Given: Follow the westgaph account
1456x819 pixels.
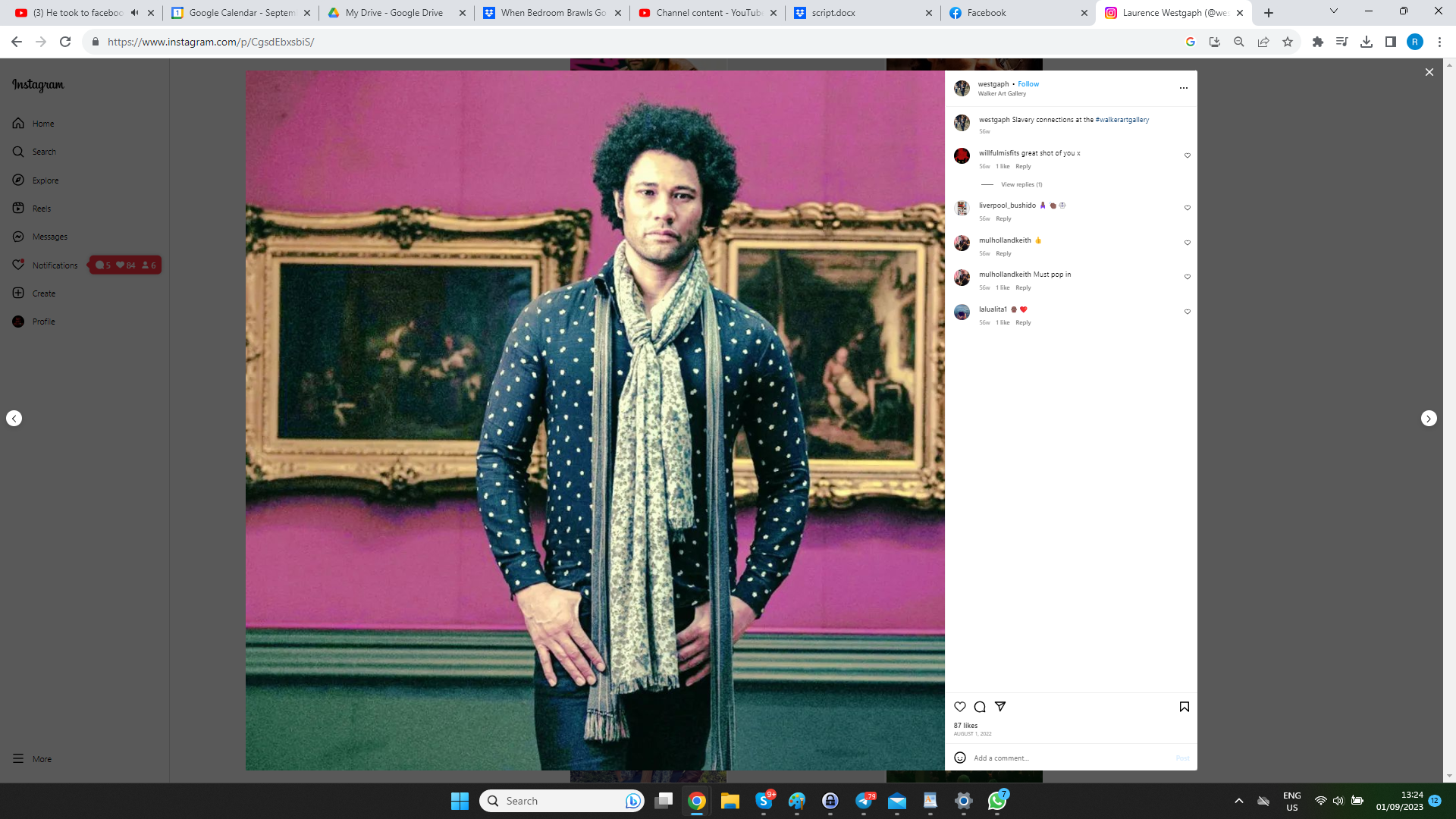Looking at the screenshot, I should (1028, 84).
